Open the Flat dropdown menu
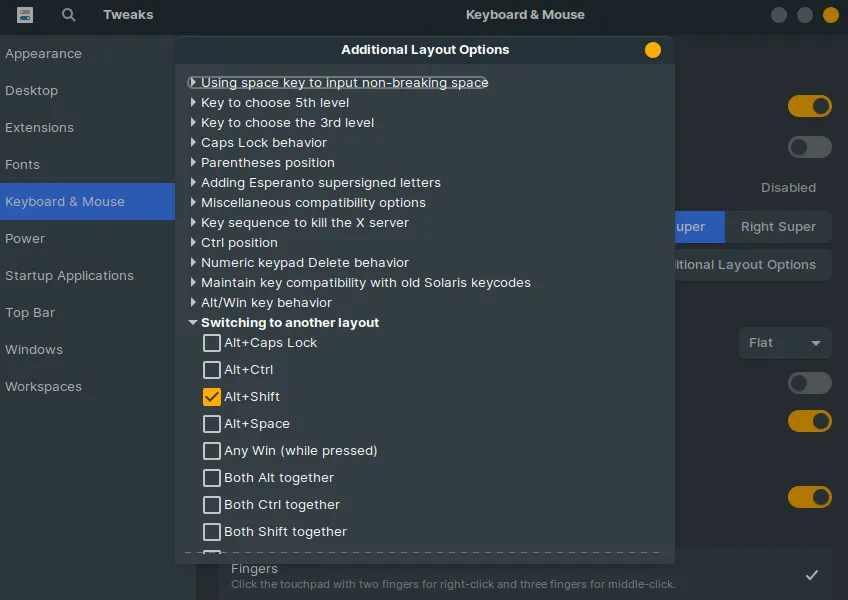Viewport: 848px width, 600px height. 785,342
